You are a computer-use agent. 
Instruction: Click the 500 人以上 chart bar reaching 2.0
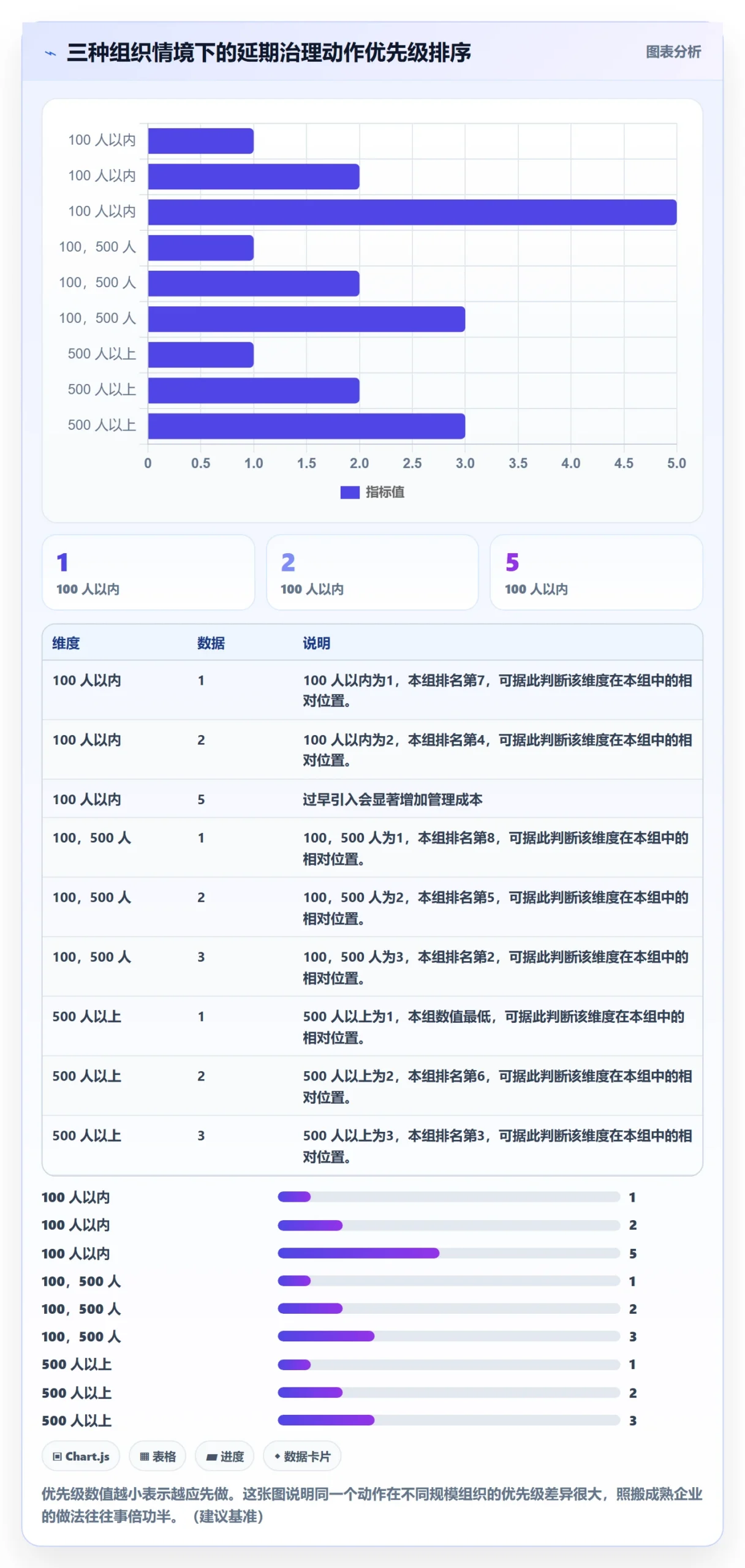(x=253, y=391)
